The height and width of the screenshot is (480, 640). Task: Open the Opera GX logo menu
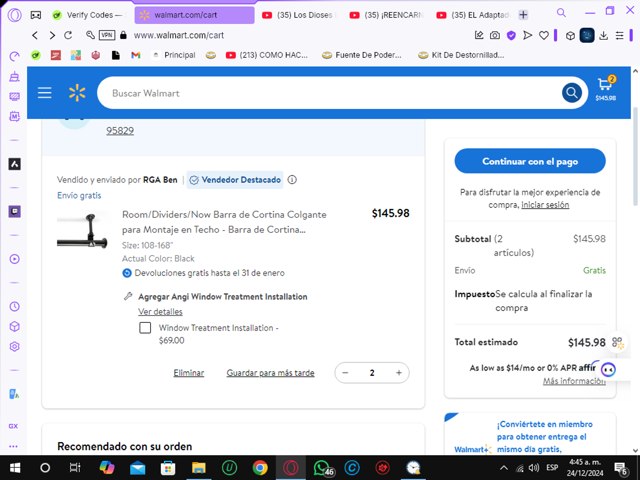[15, 15]
